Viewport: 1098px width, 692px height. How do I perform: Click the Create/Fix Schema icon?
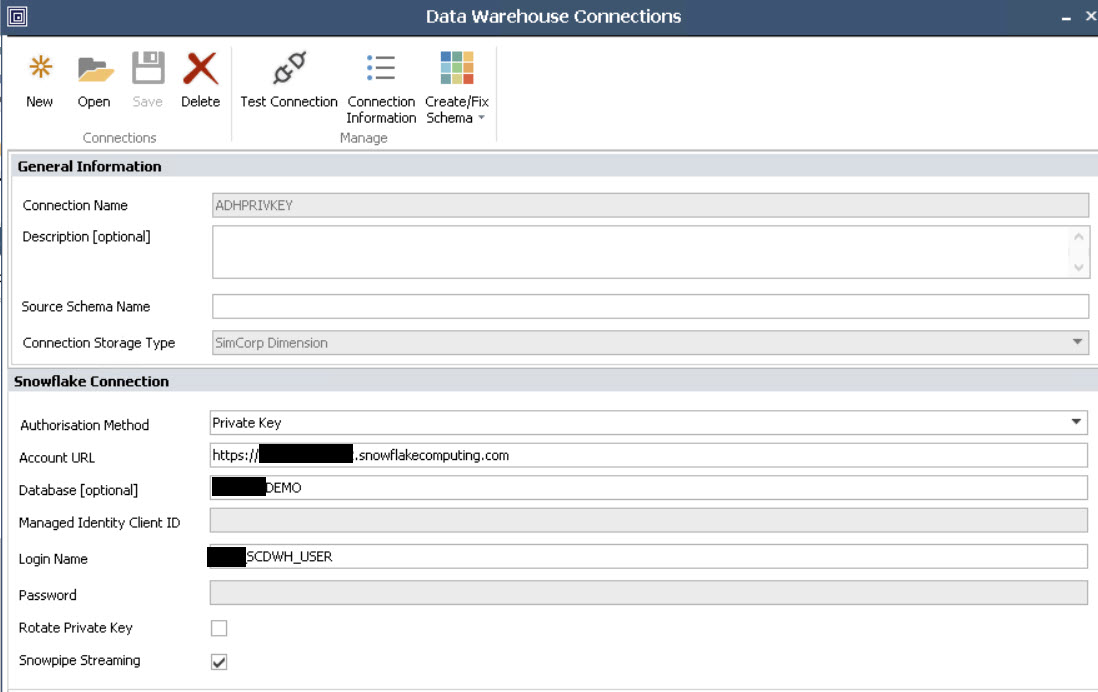(457, 68)
